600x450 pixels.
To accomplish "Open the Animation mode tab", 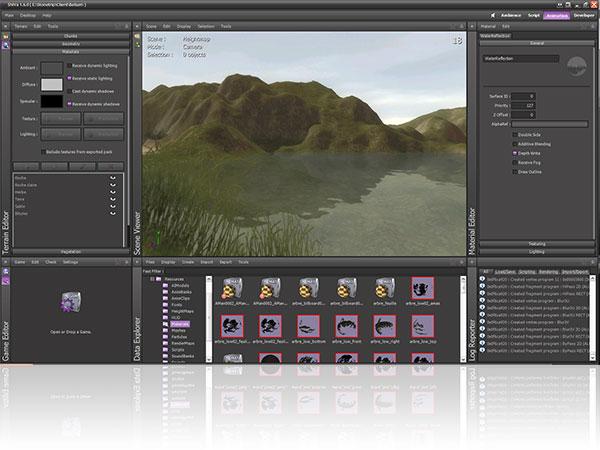I will tap(557, 16).
